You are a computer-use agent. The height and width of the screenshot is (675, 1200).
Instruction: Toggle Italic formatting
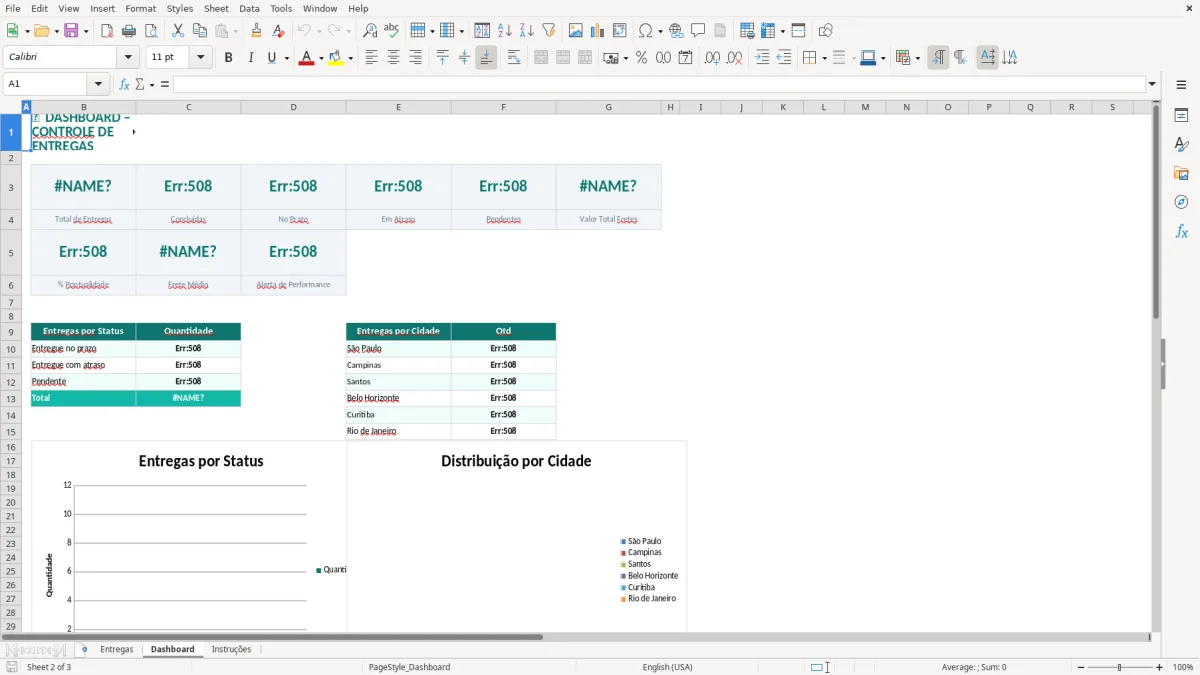point(250,58)
